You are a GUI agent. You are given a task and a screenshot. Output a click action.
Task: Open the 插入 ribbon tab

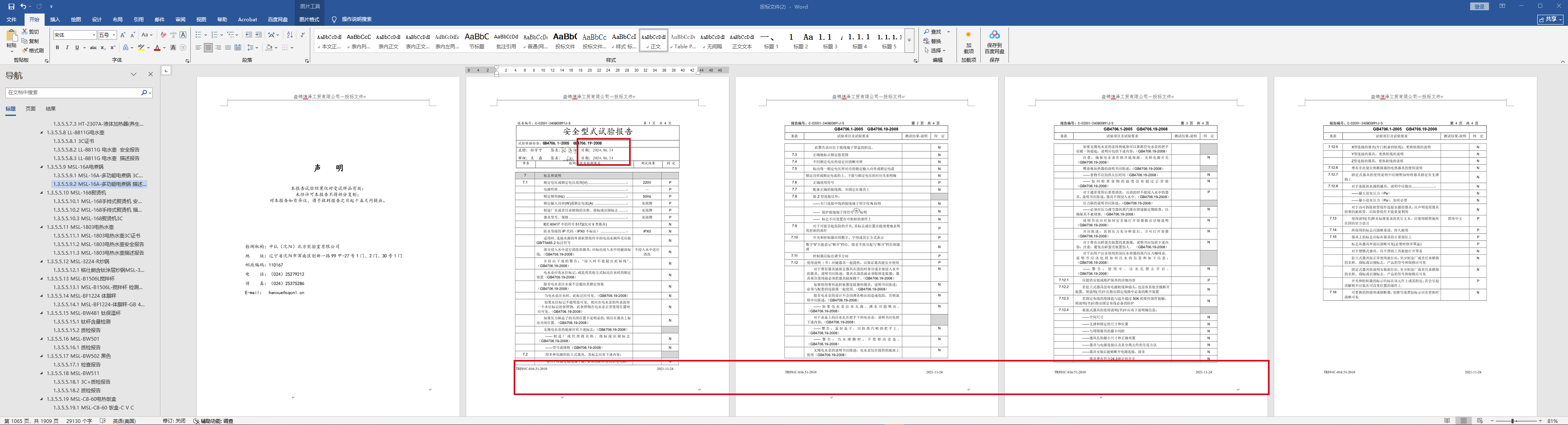(55, 20)
